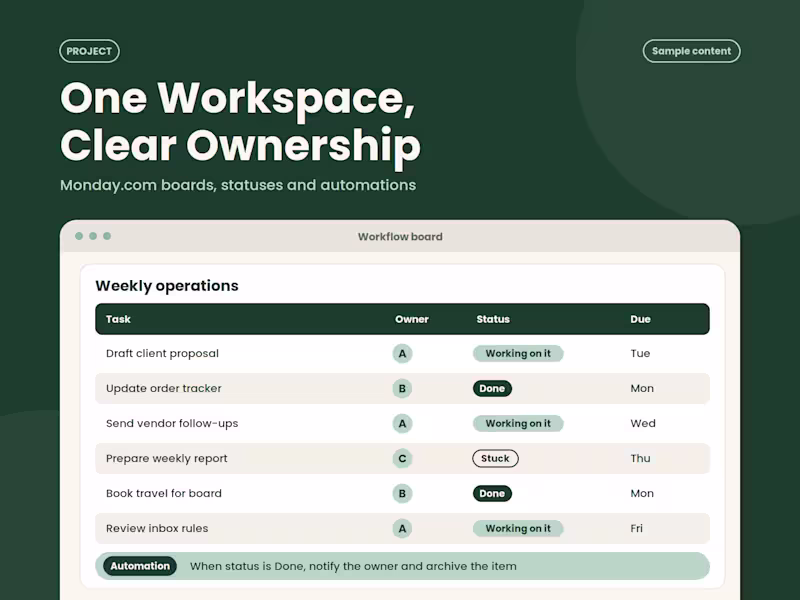This screenshot has width=800, height=600.
Task: Click the Sample content badge
Action: click(691, 51)
